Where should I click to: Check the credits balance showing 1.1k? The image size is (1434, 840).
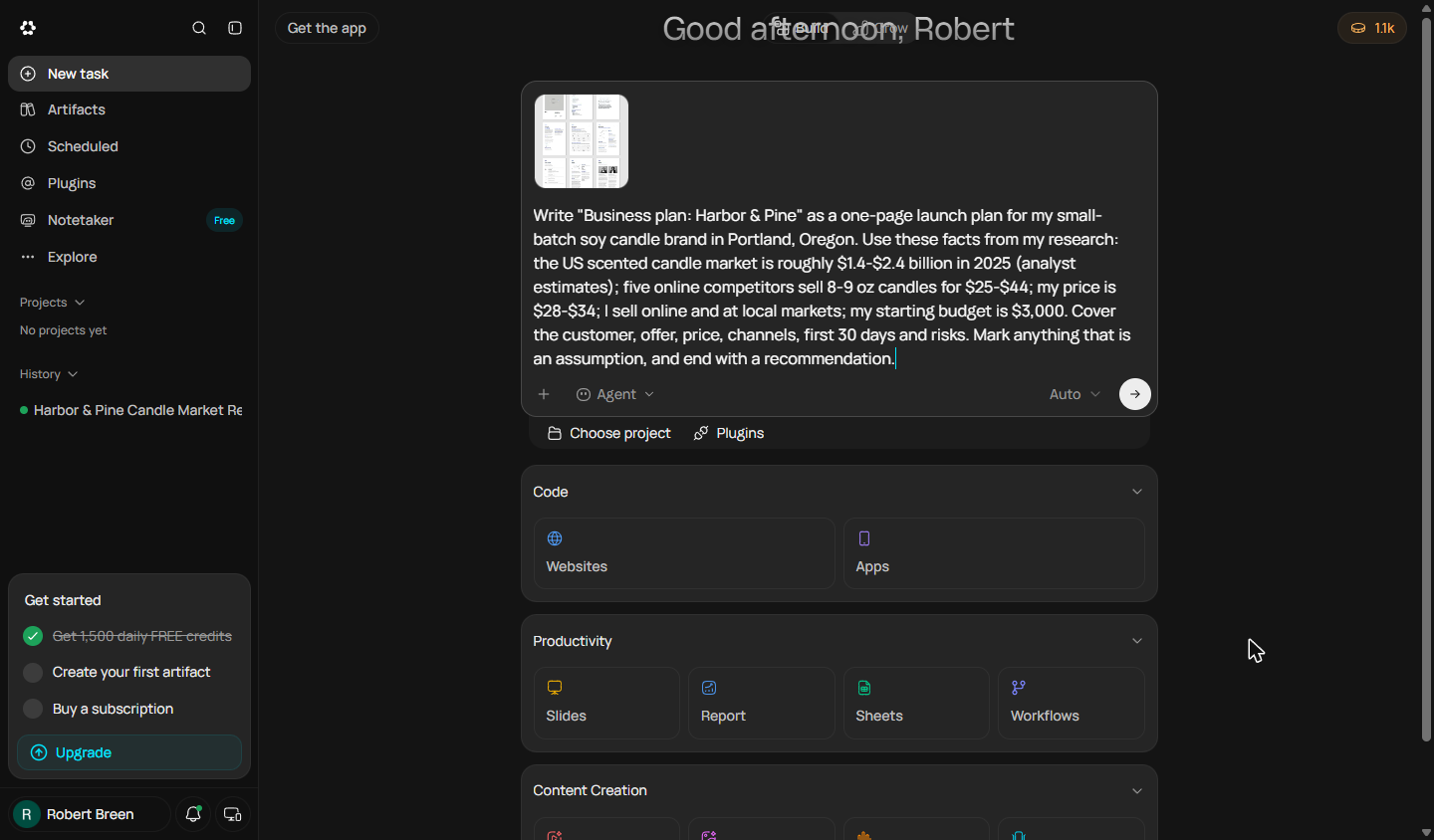[1372, 28]
